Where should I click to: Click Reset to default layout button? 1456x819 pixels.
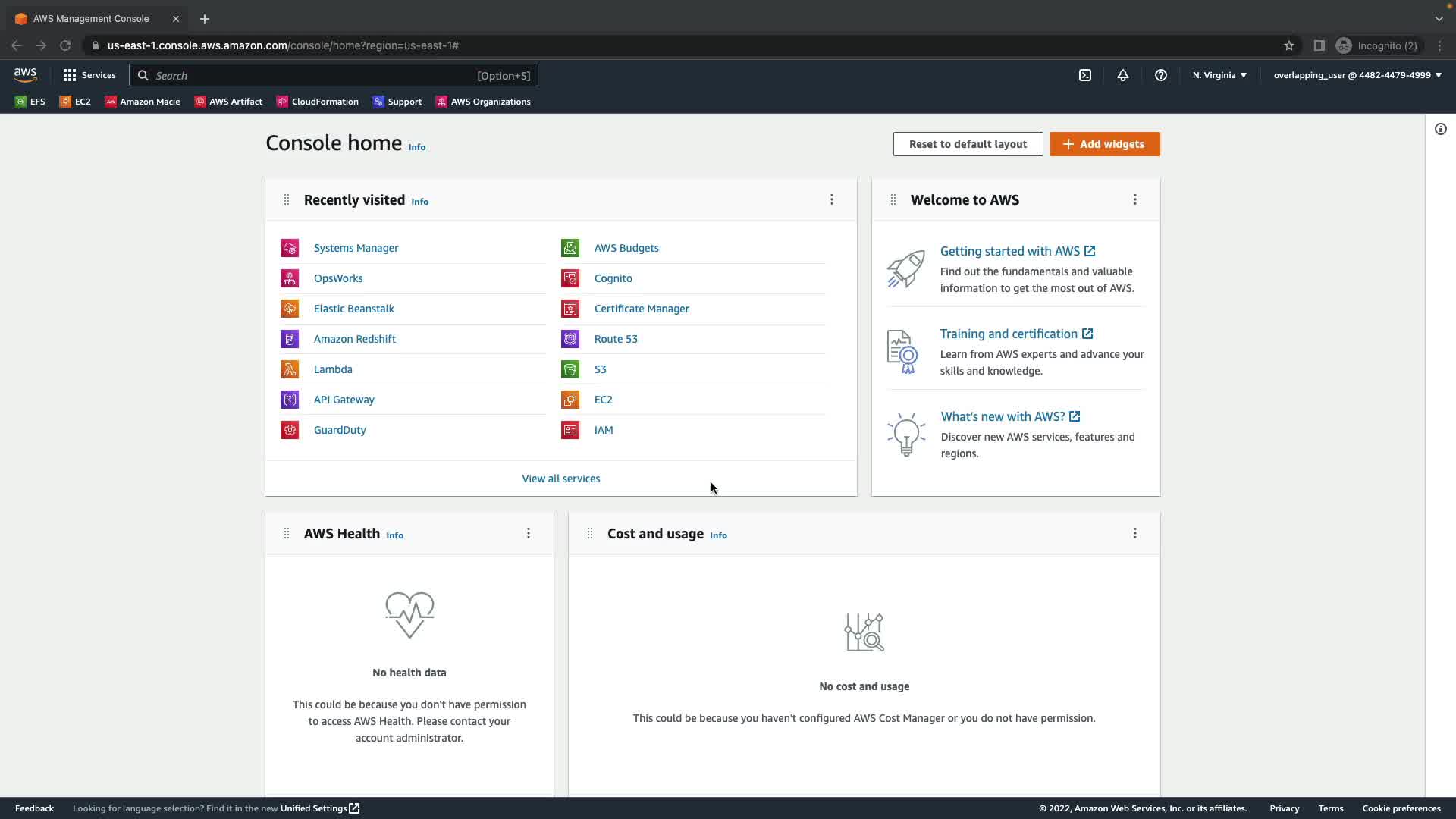968,144
